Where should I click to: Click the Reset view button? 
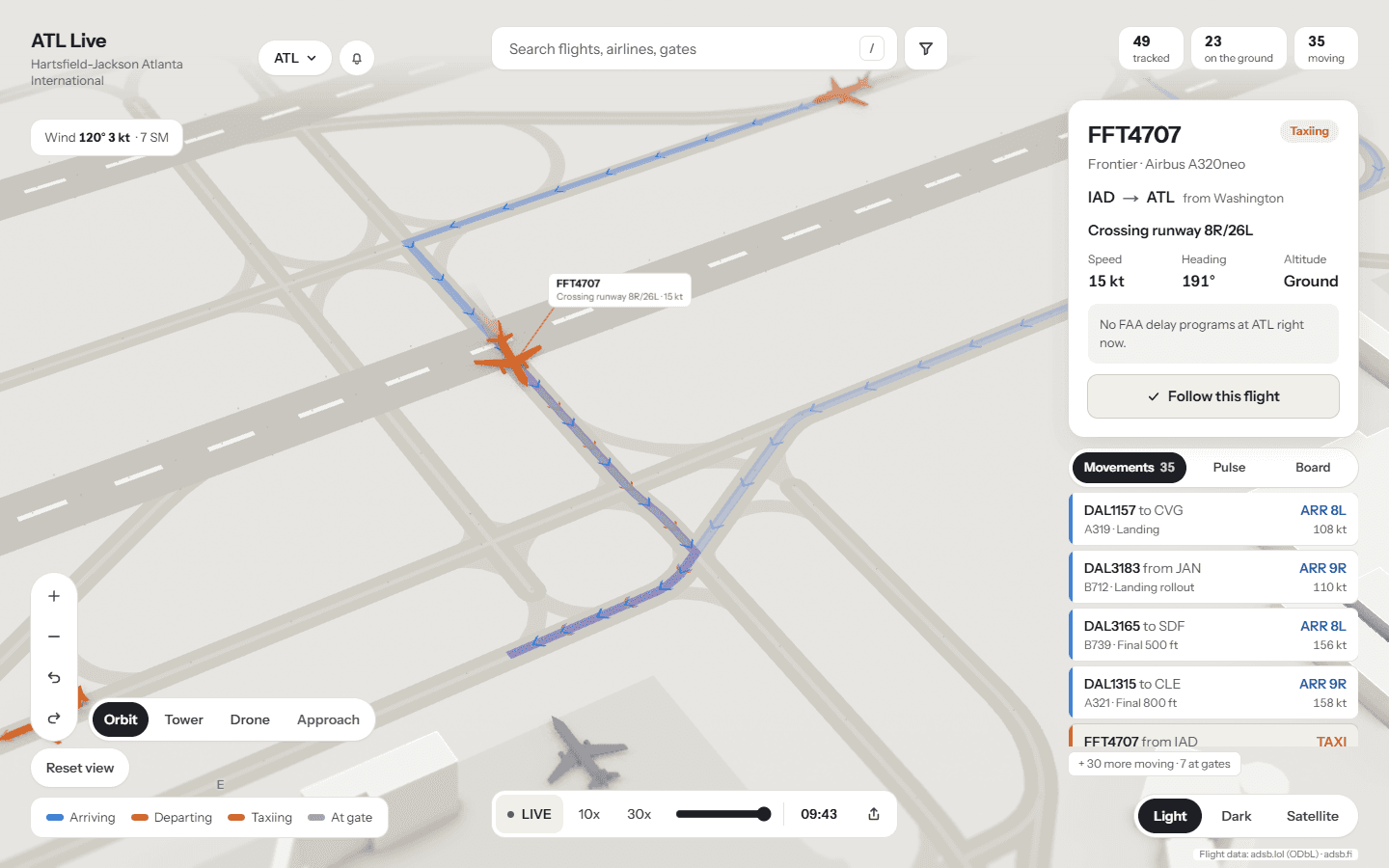[x=80, y=768]
